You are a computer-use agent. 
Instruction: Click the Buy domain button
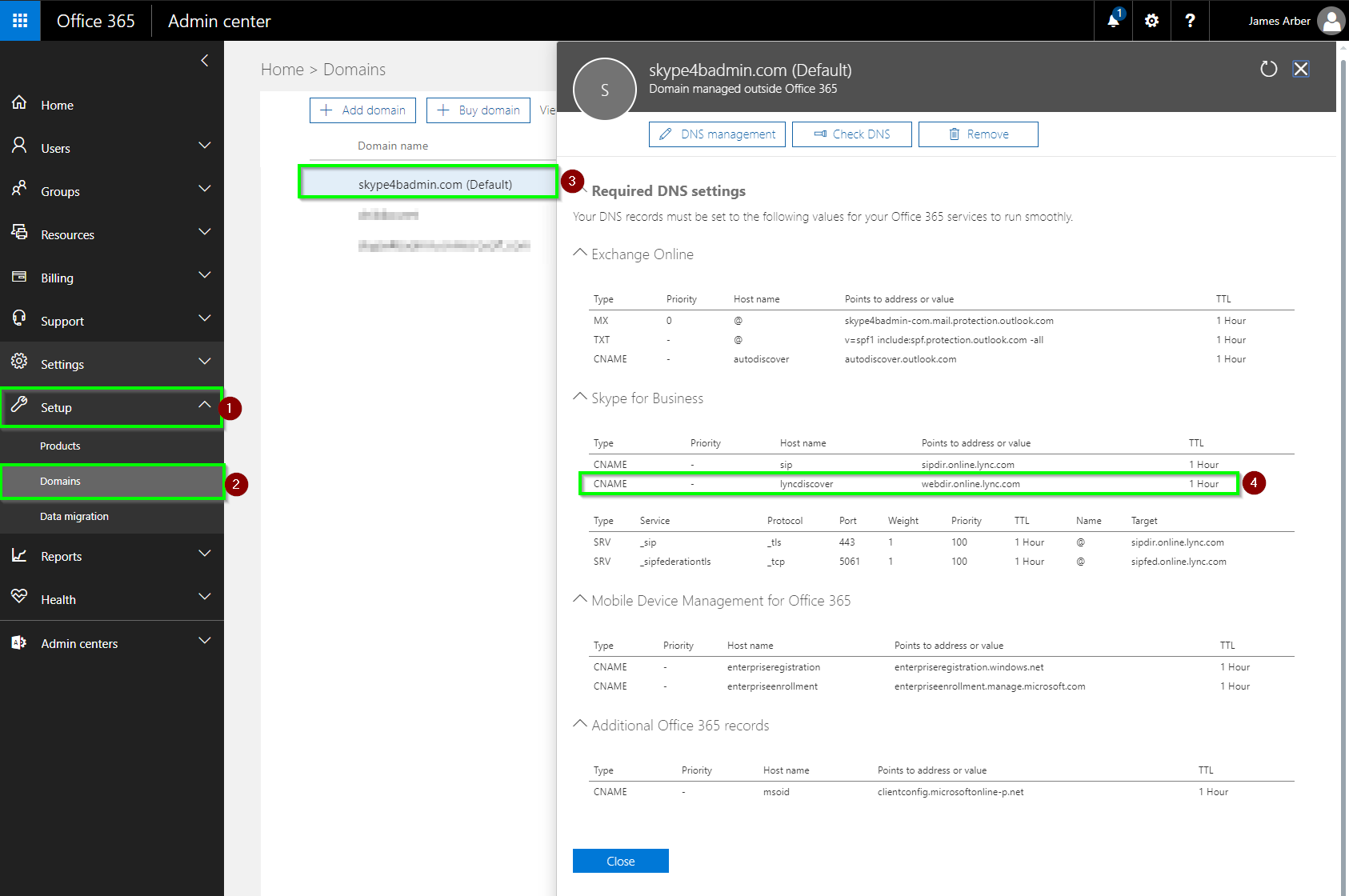pos(478,110)
